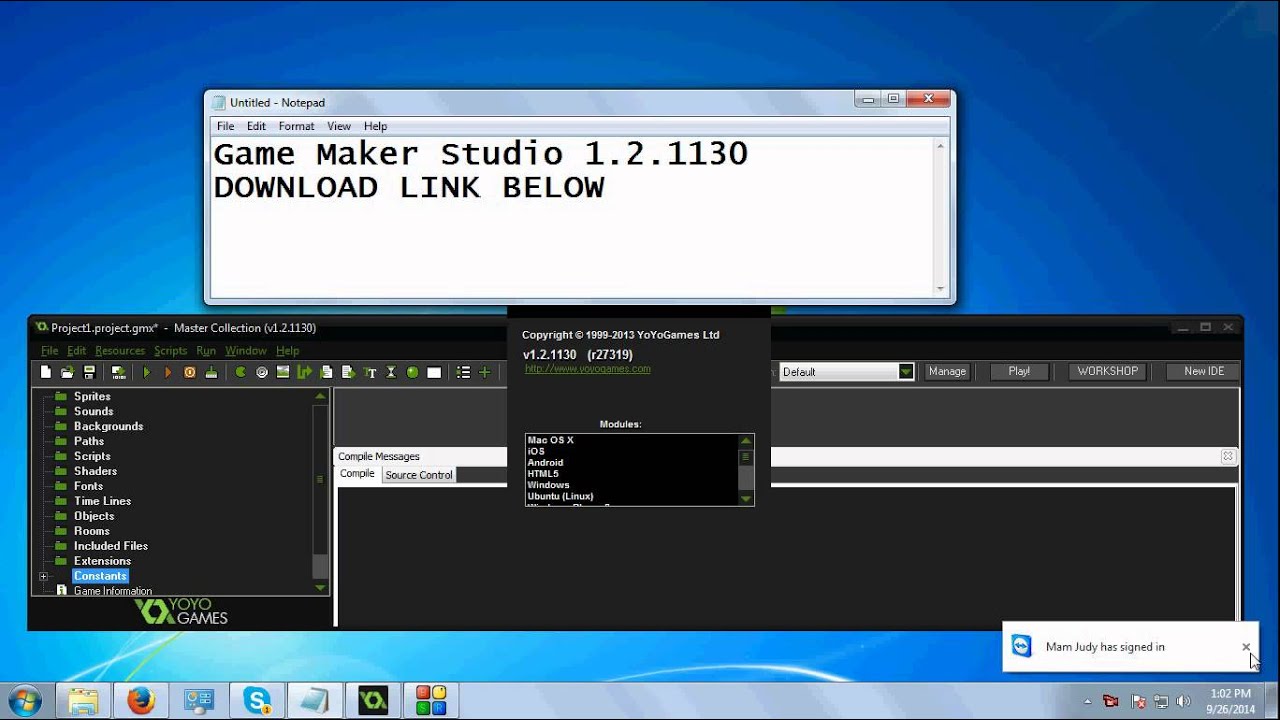The height and width of the screenshot is (720, 1280).
Task: Open Notepad Format menu
Action: coord(296,126)
